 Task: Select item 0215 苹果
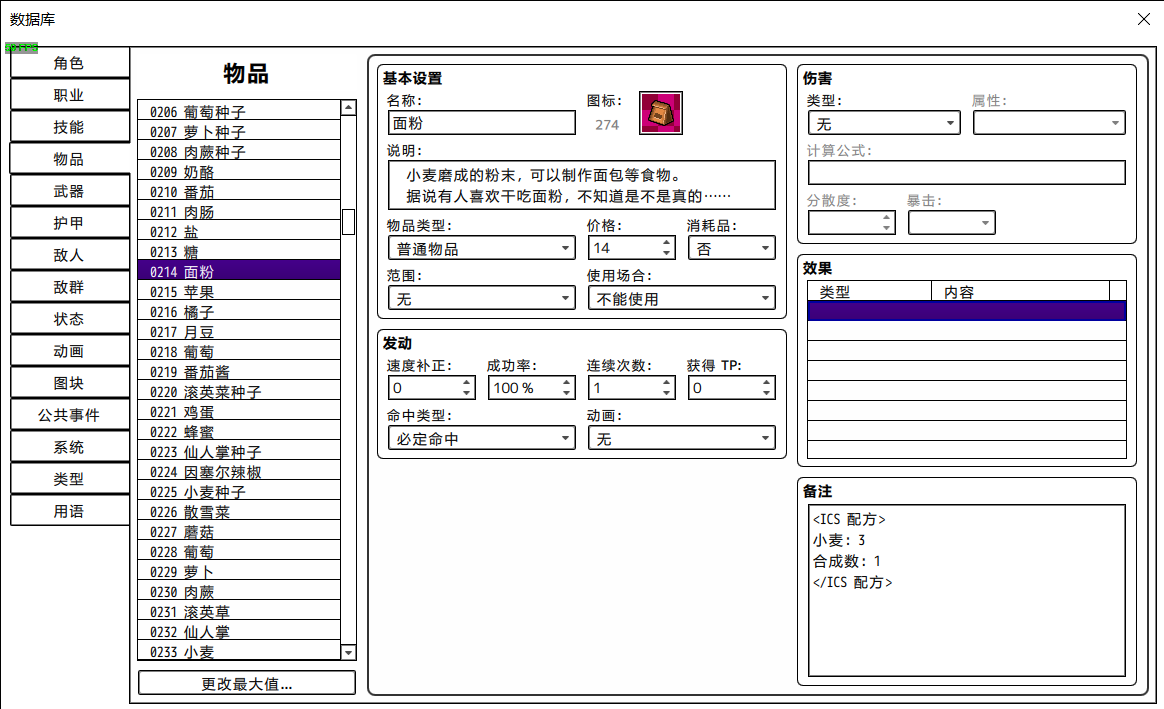pyautogui.click(x=239, y=292)
